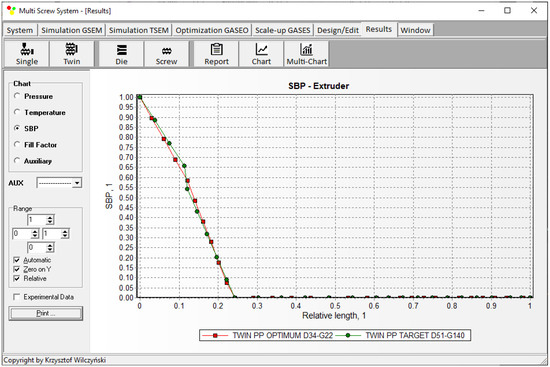Select the Pressure chart radio button
The height and width of the screenshot is (367, 550).
click(16, 96)
